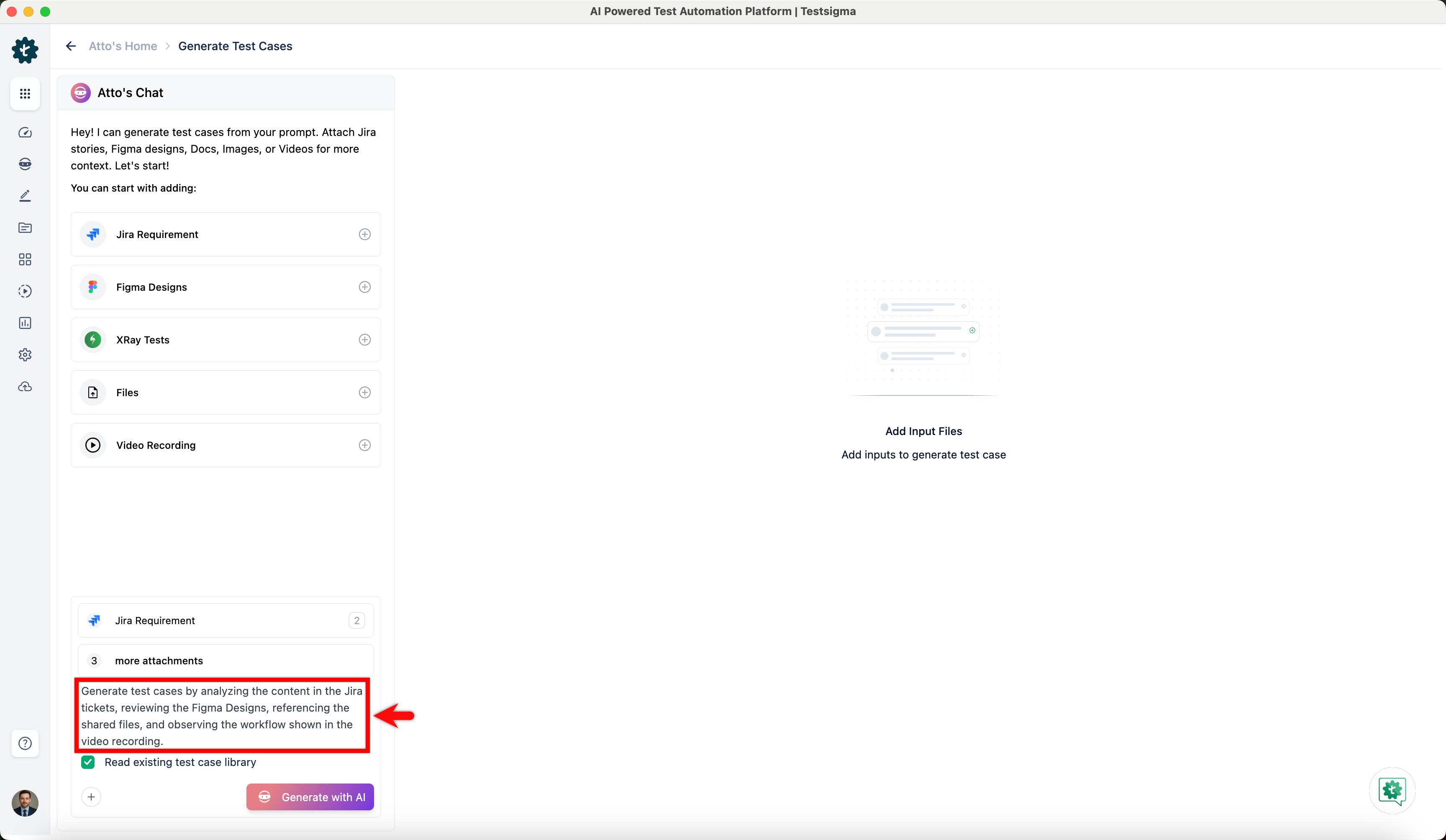
Task: Open settings gear in sidebar
Action: point(25,355)
